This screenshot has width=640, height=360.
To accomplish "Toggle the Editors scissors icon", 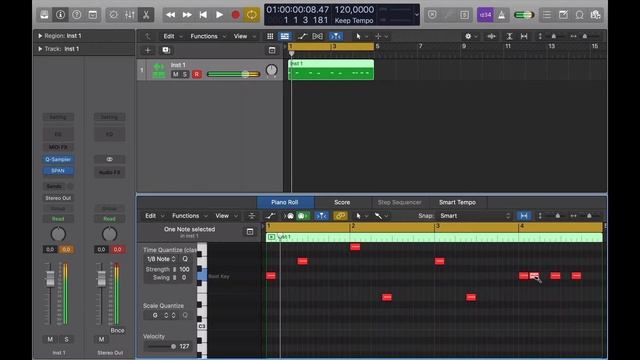I will [x=146, y=15].
